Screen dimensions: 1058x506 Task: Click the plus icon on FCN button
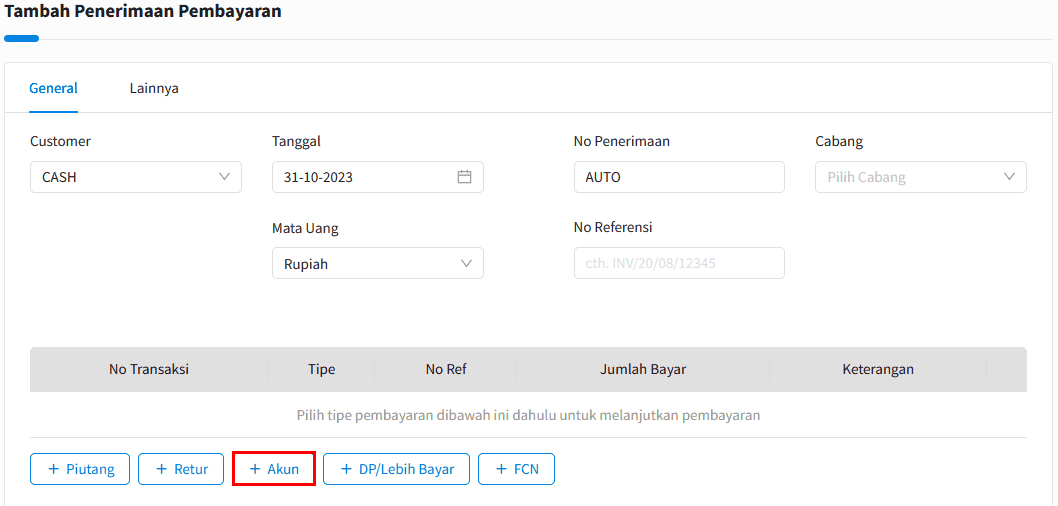coord(501,470)
